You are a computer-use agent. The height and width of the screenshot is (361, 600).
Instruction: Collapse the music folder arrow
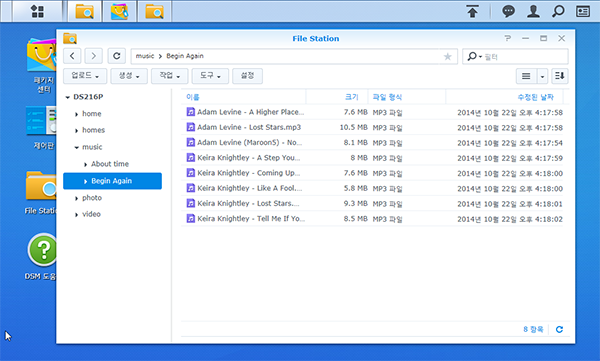pyautogui.click(x=77, y=147)
